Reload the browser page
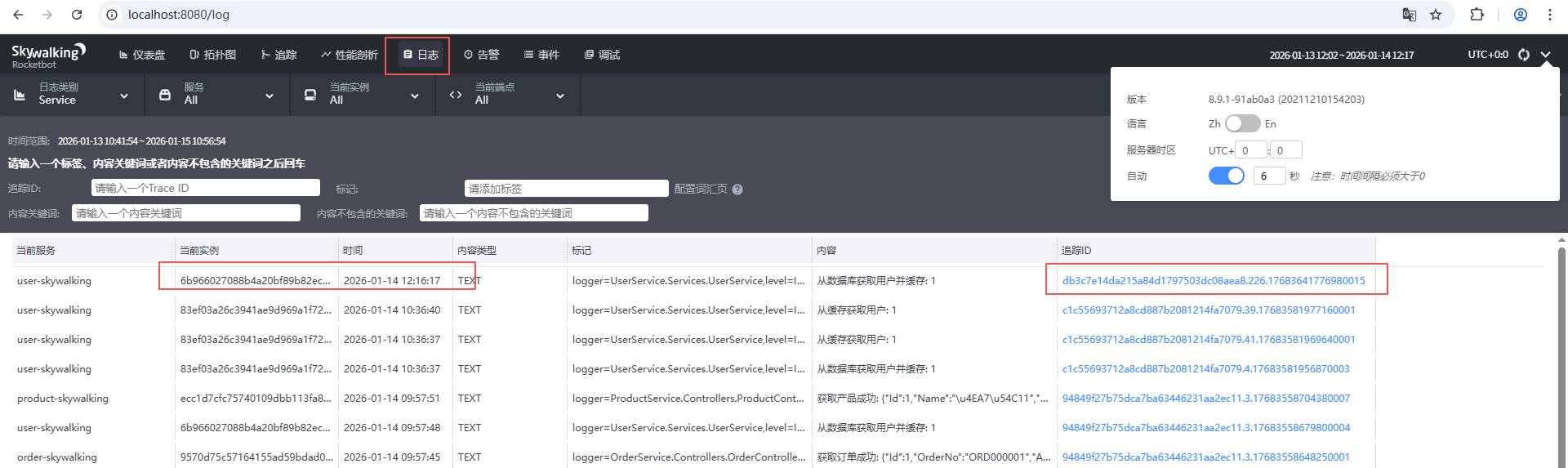The image size is (1568, 468). tap(77, 15)
